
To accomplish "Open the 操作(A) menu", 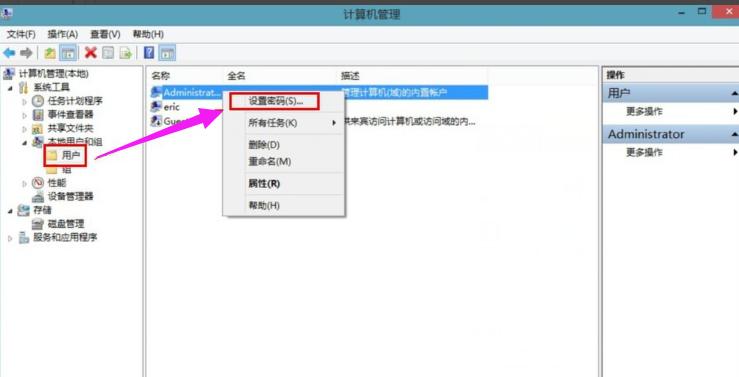I will (63, 34).
